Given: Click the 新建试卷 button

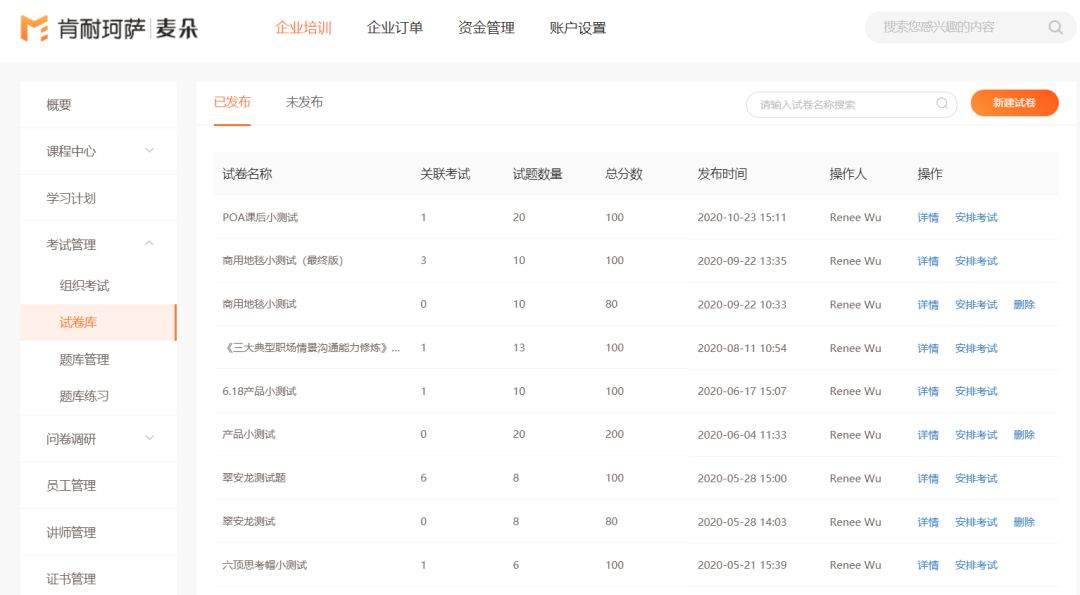Looking at the screenshot, I should coord(1014,103).
